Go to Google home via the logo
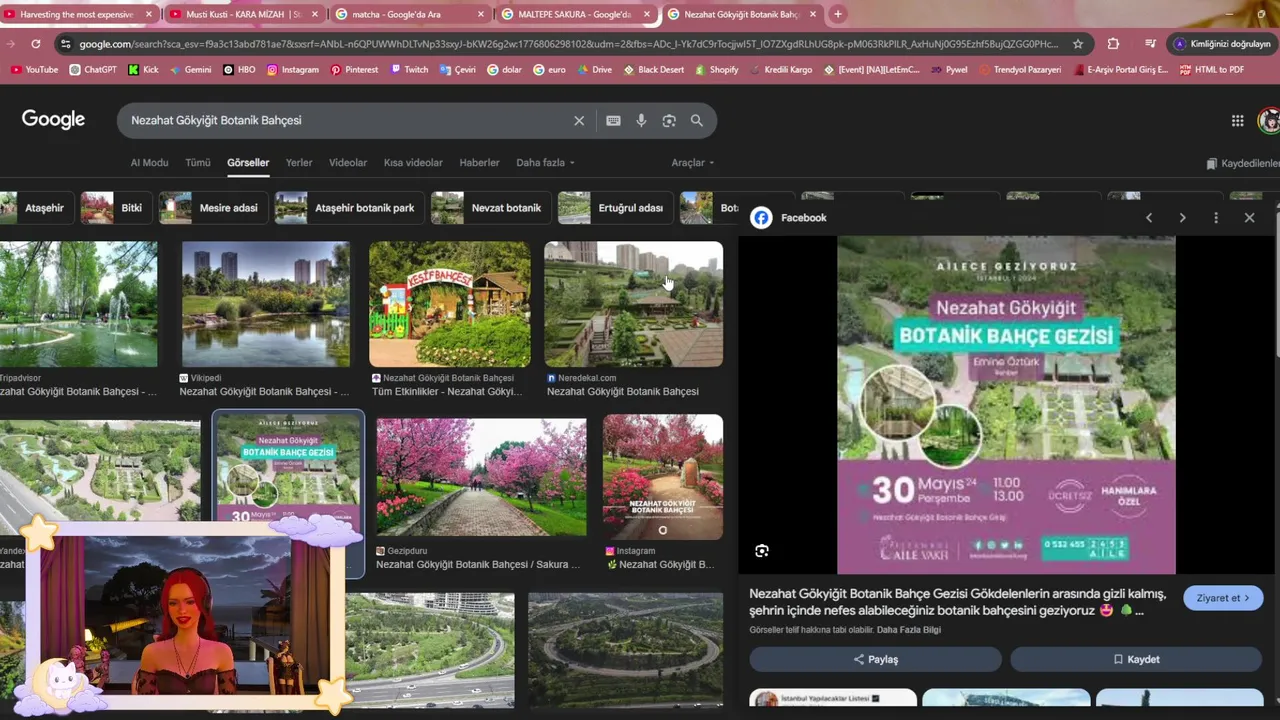The width and height of the screenshot is (1280, 720). (x=53, y=120)
